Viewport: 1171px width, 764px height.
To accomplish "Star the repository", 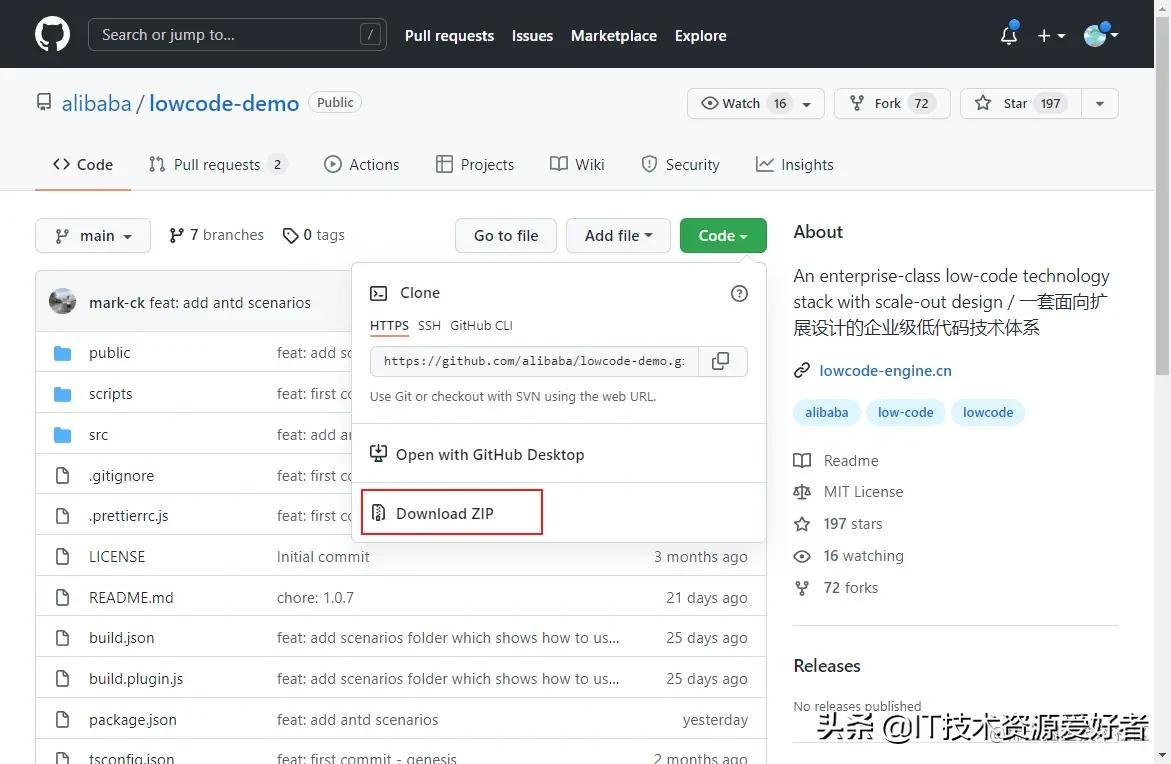I will click(x=1020, y=103).
